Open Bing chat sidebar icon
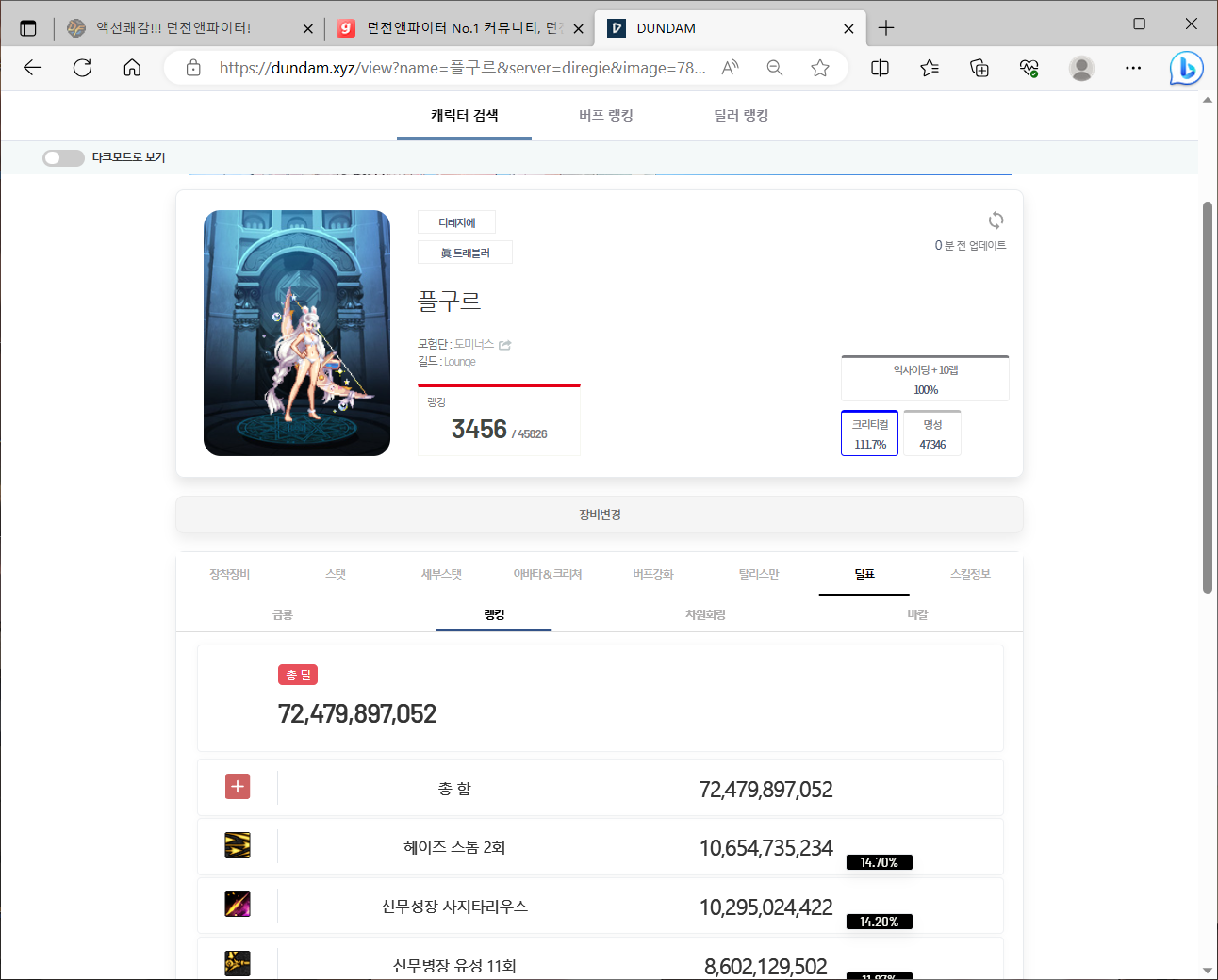This screenshot has height=980, width=1218. pos(1186,68)
